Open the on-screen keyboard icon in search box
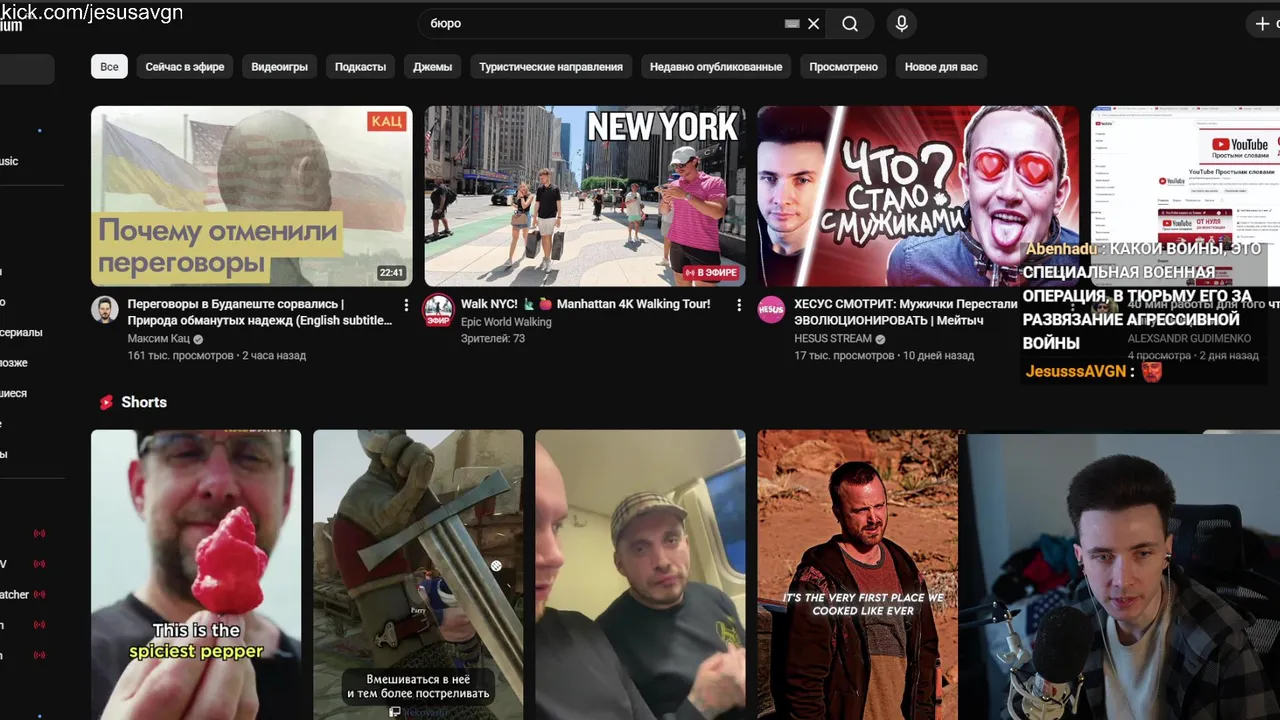This screenshot has height=720, width=1280. (x=792, y=24)
